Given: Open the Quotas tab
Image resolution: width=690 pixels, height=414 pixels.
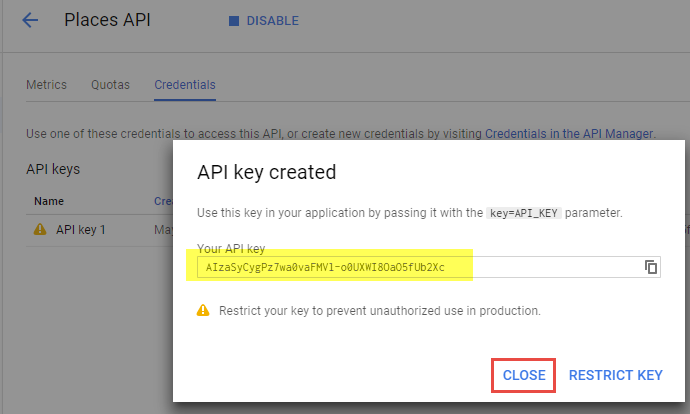Looking at the screenshot, I should [110, 85].
